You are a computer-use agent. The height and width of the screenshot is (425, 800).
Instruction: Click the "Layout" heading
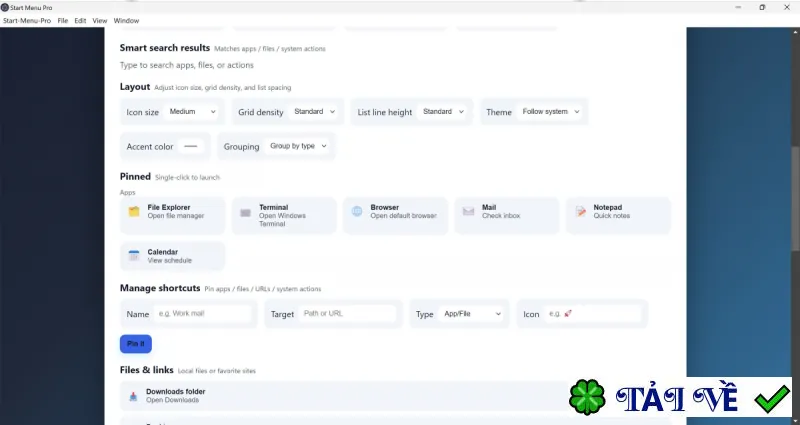[x=135, y=87]
